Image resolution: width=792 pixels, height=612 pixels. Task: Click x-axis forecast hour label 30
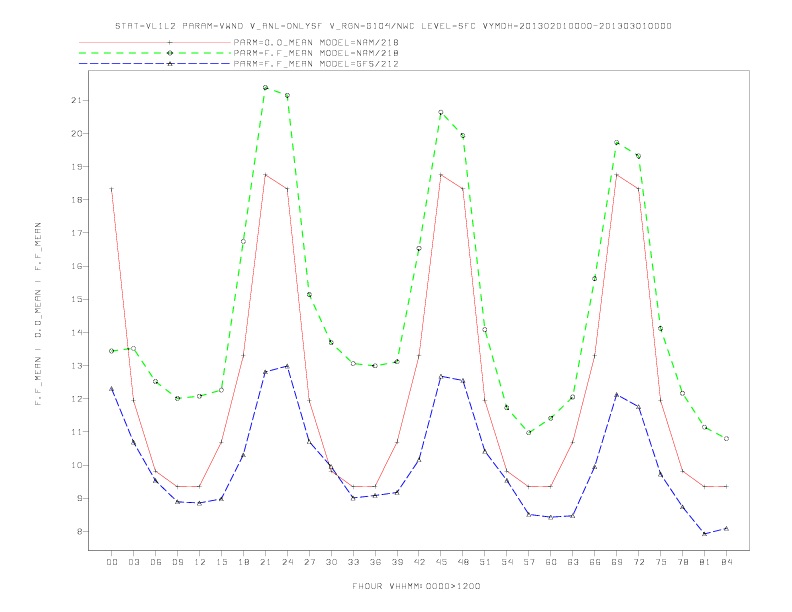pos(331,562)
